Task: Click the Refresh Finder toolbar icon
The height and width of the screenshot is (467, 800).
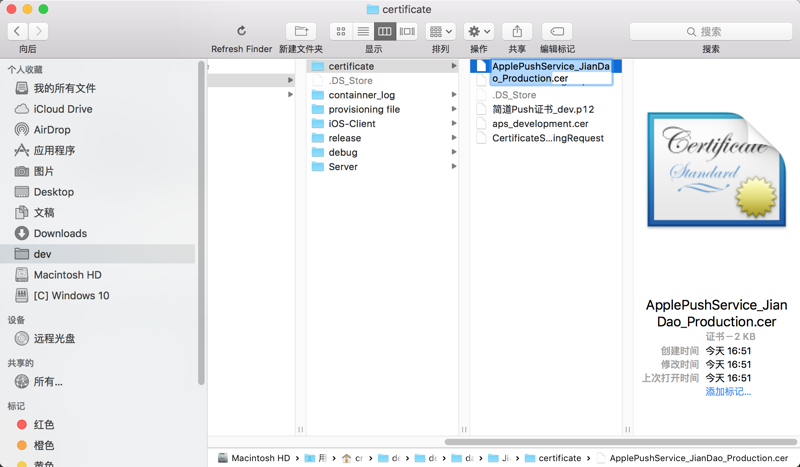Action: pyautogui.click(x=241, y=31)
